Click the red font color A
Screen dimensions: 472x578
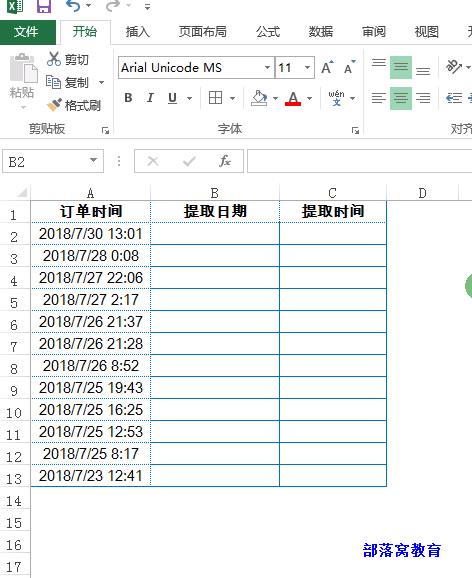(x=293, y=98)
